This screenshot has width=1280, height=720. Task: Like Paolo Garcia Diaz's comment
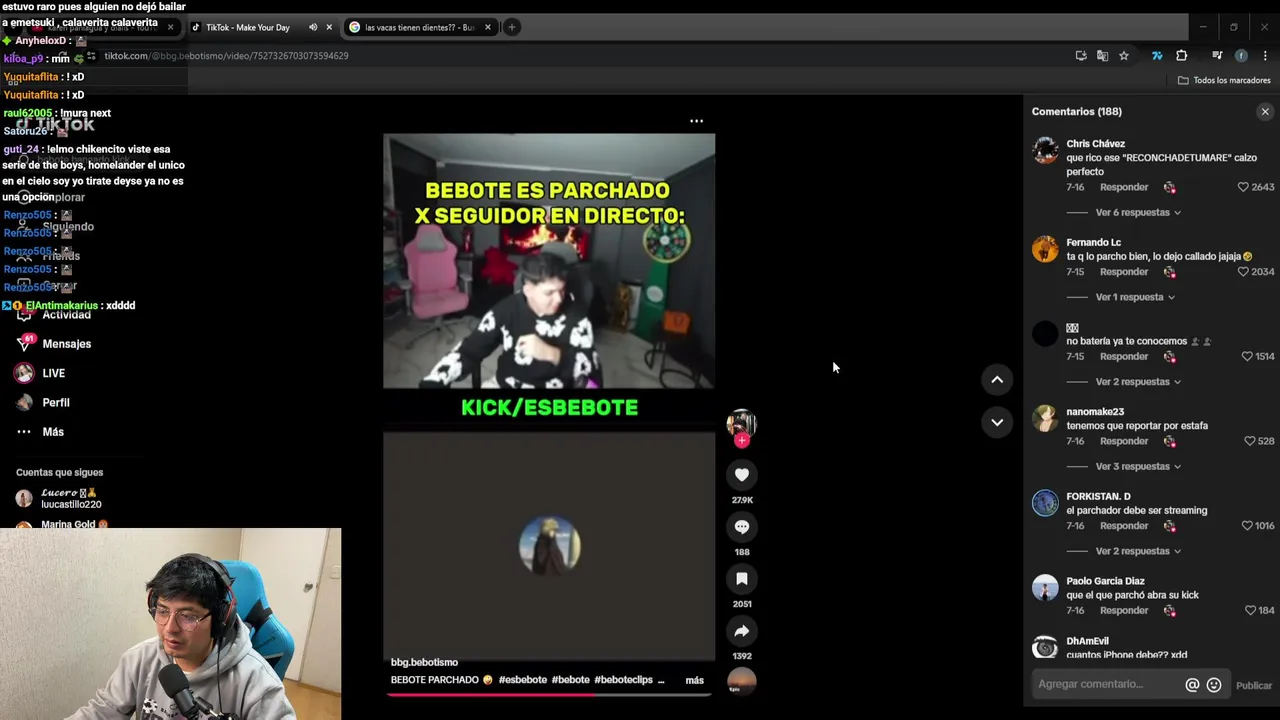click(x=1249, y=610)
